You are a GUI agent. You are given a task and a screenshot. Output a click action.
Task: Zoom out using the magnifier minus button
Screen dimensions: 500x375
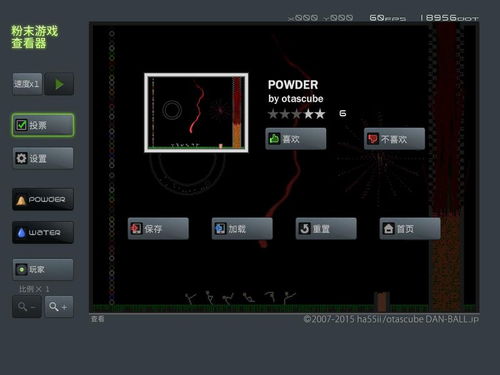27,307
